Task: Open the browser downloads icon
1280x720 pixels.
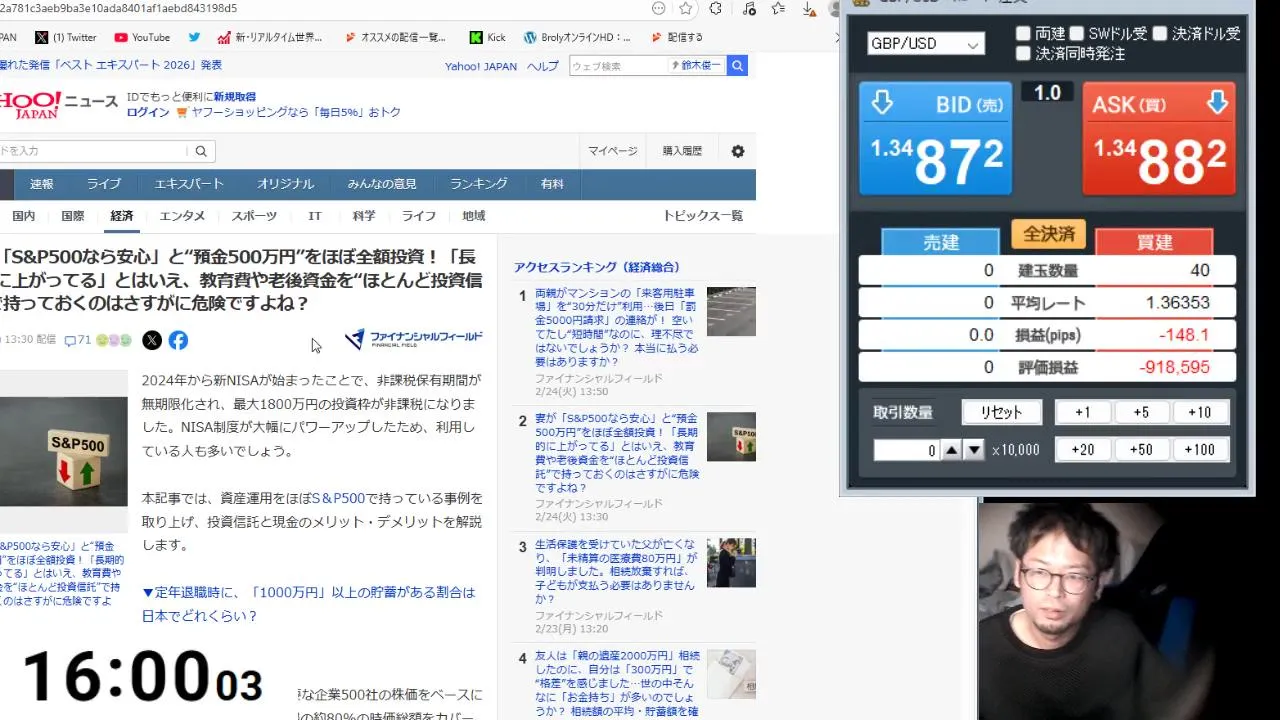Action: 808,8
